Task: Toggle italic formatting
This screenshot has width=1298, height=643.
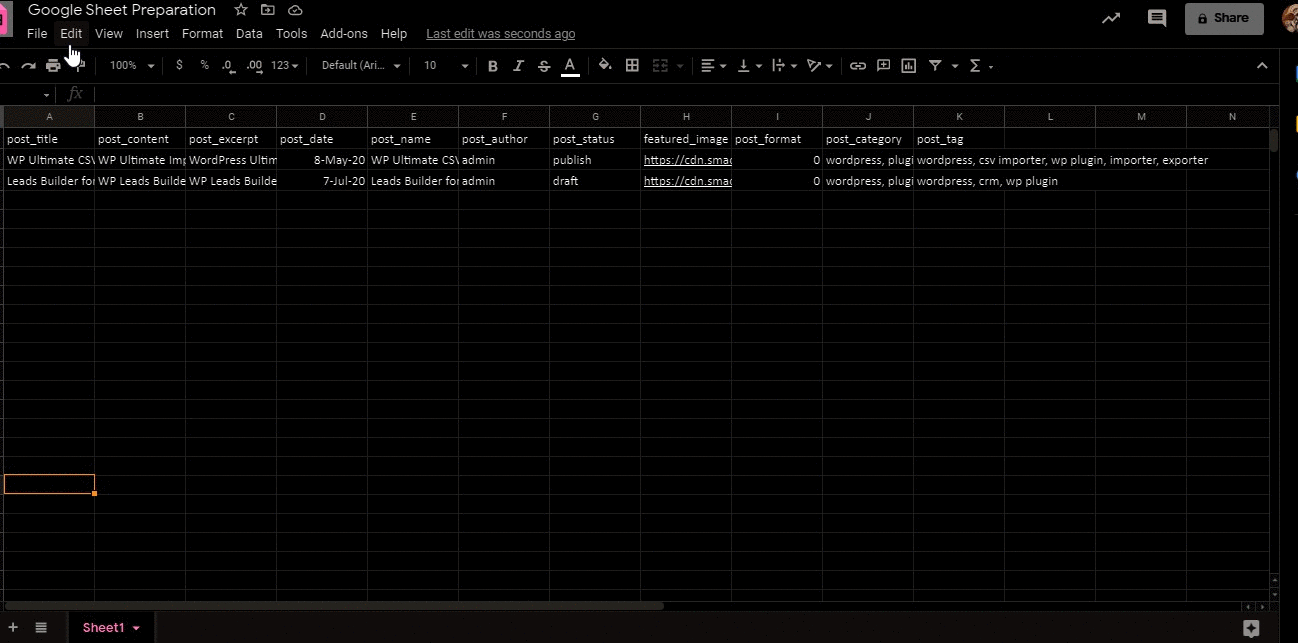Action: coord(518,66)
